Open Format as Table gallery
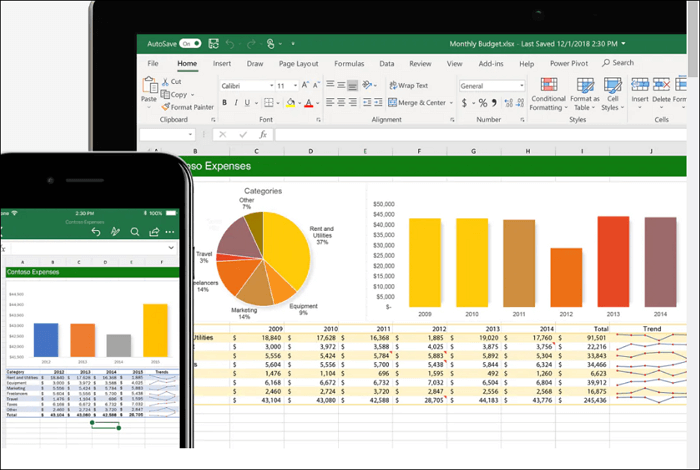Image resolution: width=700 pixels, height=470 pixels. point(585,94)
